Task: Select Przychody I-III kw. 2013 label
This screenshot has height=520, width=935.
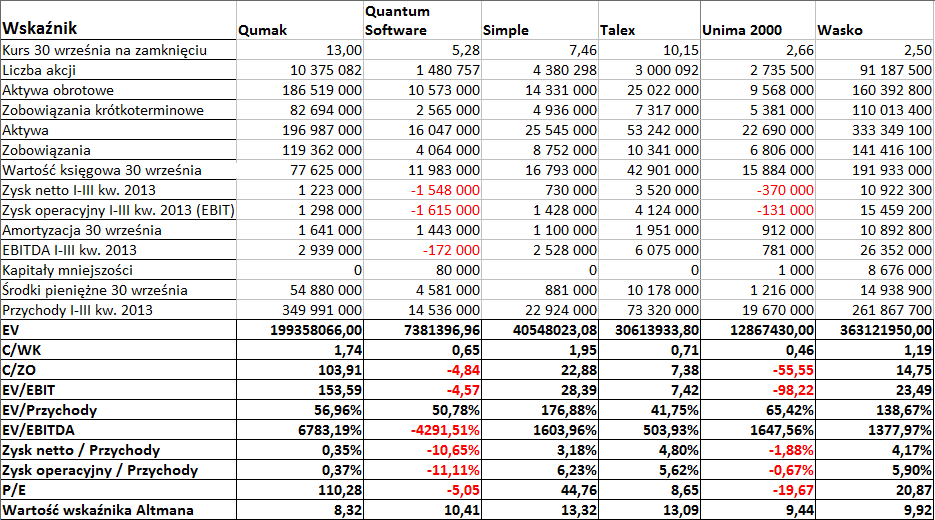Action: pyautogui.click(x=77, y=311)
